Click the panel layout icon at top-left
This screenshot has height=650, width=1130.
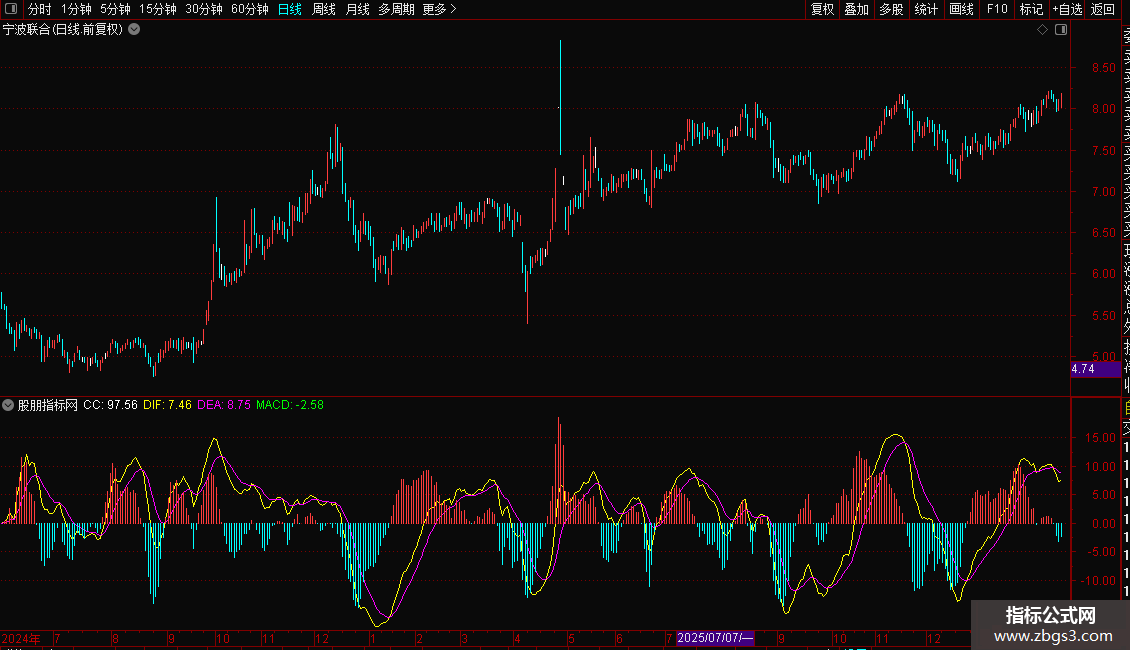point(11,9)
